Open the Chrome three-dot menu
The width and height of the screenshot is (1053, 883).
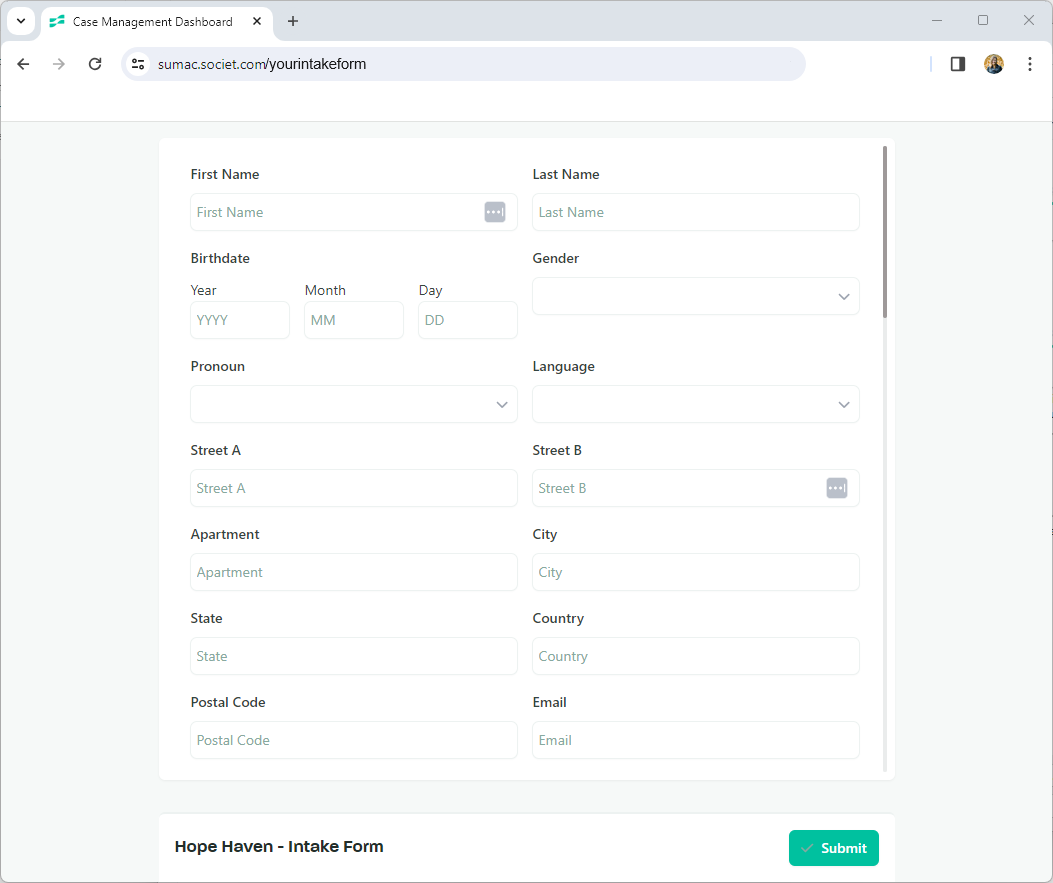pos(1029,64)
